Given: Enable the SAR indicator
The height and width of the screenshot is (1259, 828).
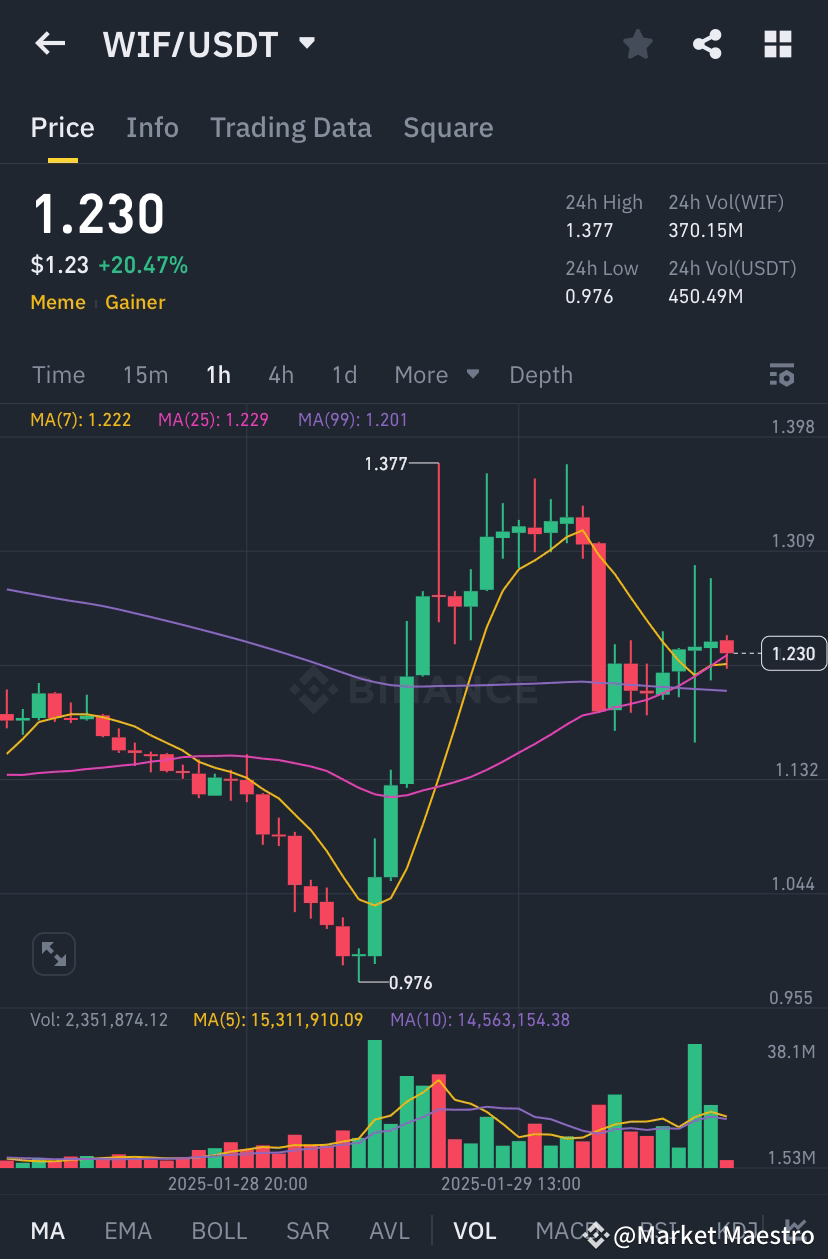Looking at the screenshot, I should (307, 1230).
